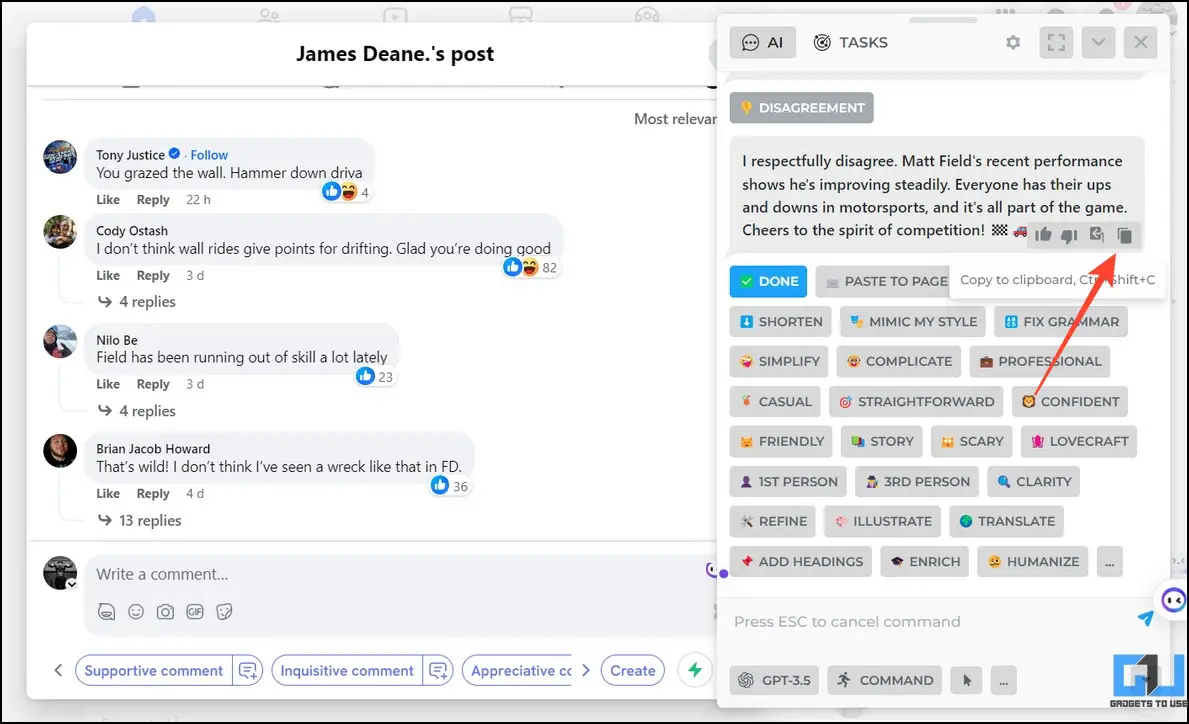Image resolution: width=1189 pixels, height=724 pixels.
Task: Open the emoji picker in comment box
Action: pos(136,612)
